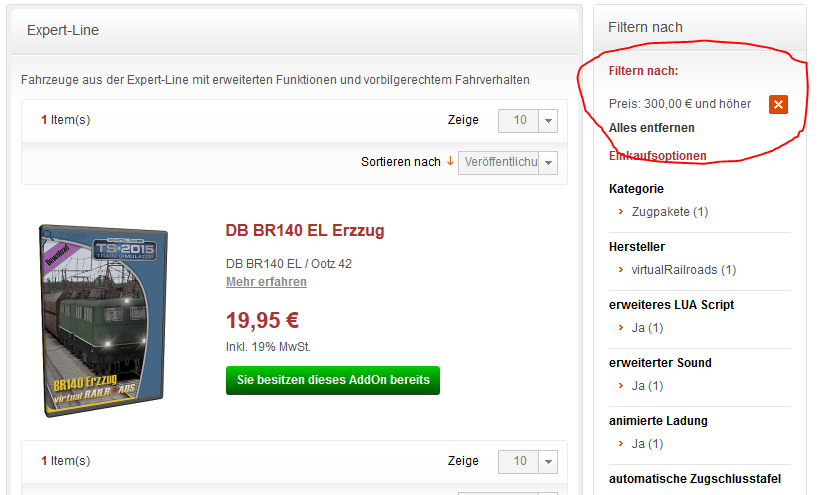Image resolution: width=838 pixels, height=495 pixels.
Task: Click the Hersteller filter heading
Action: 637,247
